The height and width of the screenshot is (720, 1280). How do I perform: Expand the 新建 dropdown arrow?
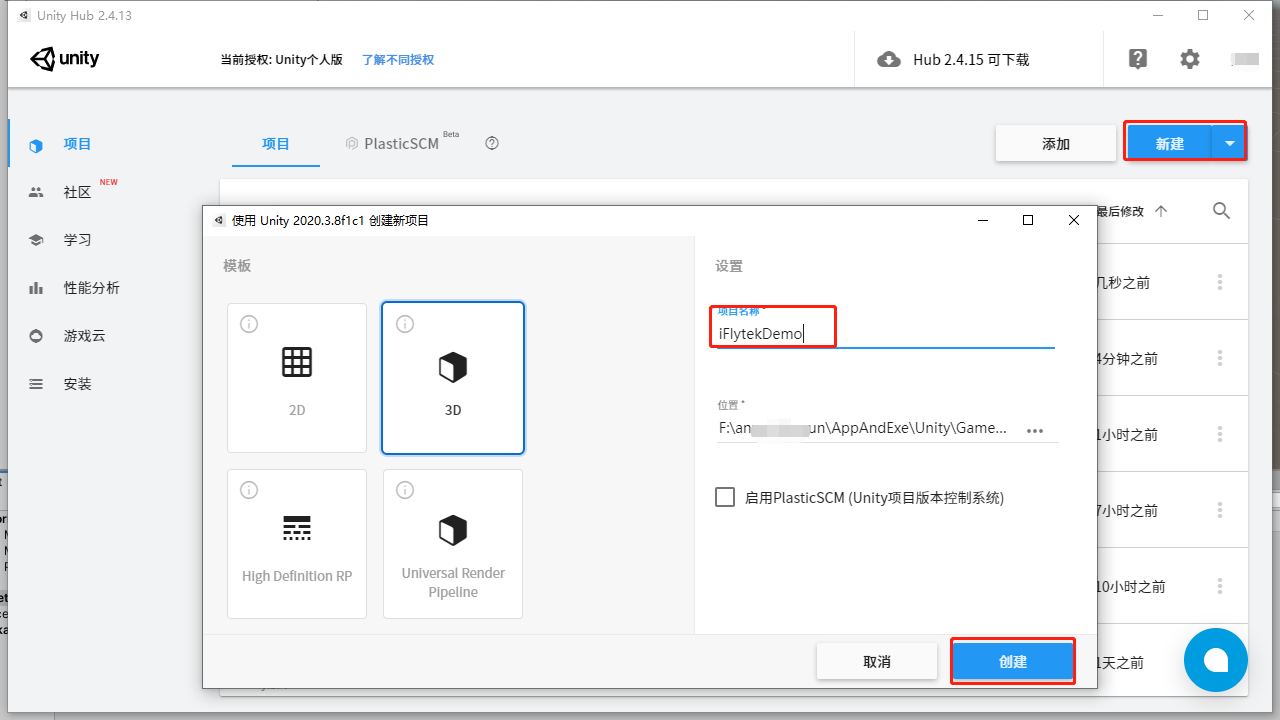1229,144
